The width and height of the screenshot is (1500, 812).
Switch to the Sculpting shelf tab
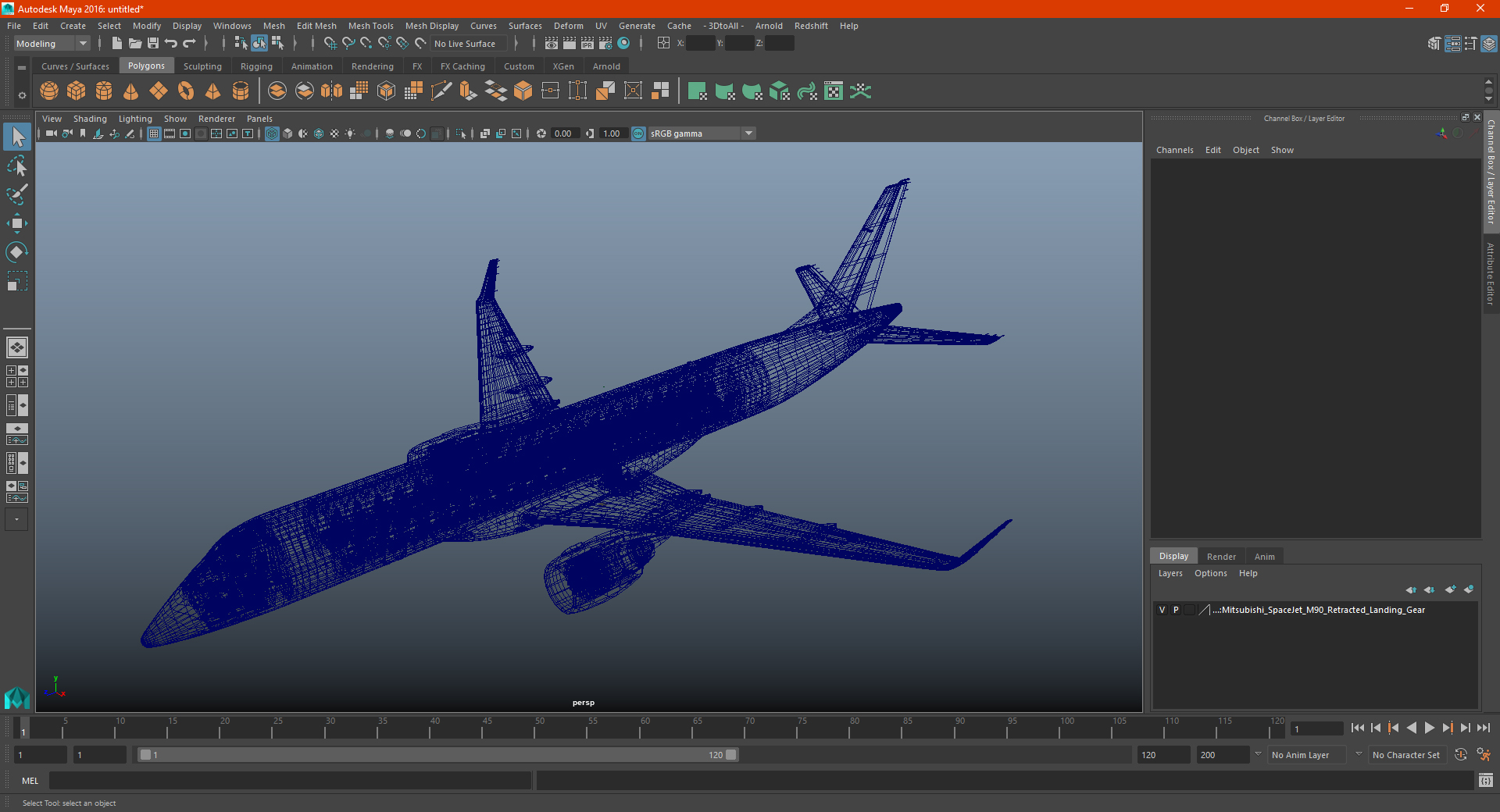(x=202, y=66)
